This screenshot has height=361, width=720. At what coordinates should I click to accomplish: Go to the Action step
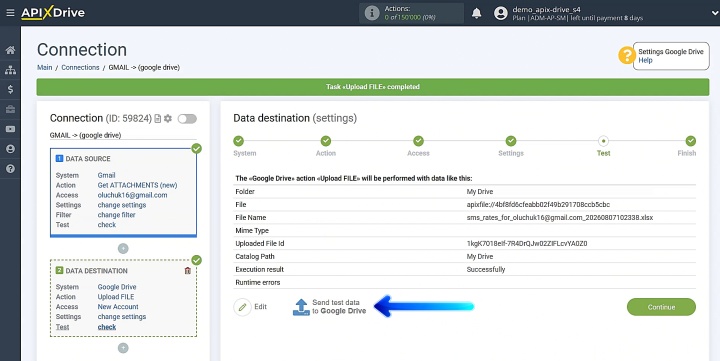point(326,141)
